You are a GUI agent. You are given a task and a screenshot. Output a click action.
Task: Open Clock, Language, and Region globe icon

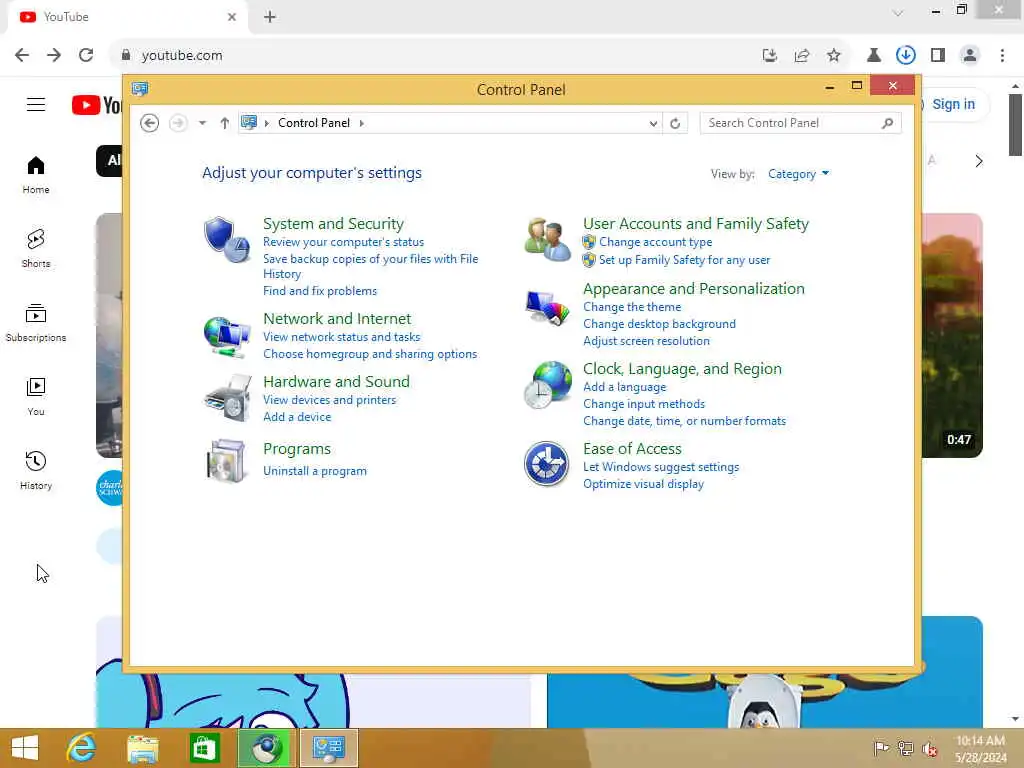point(547,385)
